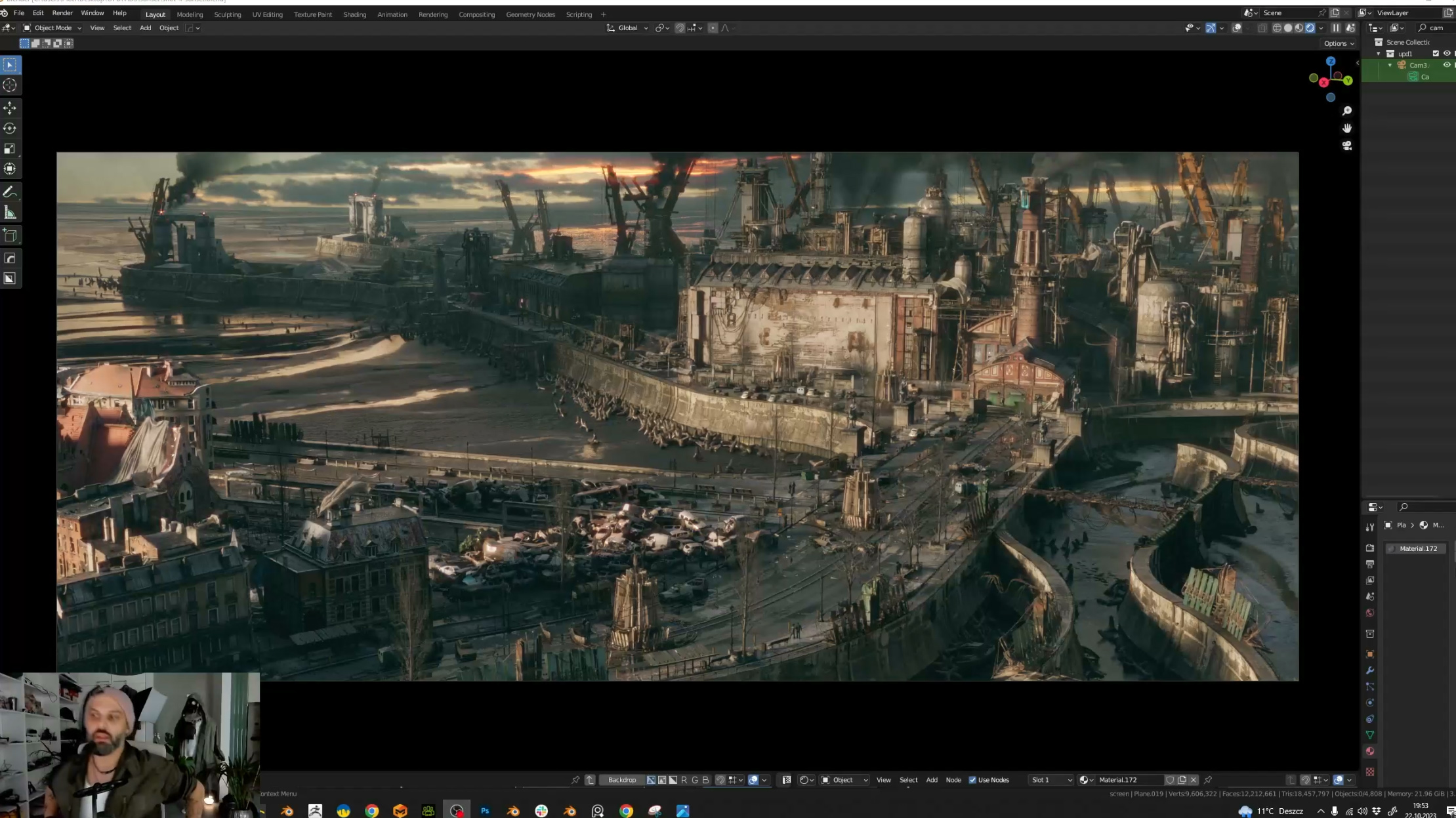This screenshot has width=1456, height=818.
Task: Switch to the UV Editing workspace tab
Action: [267, 14]
